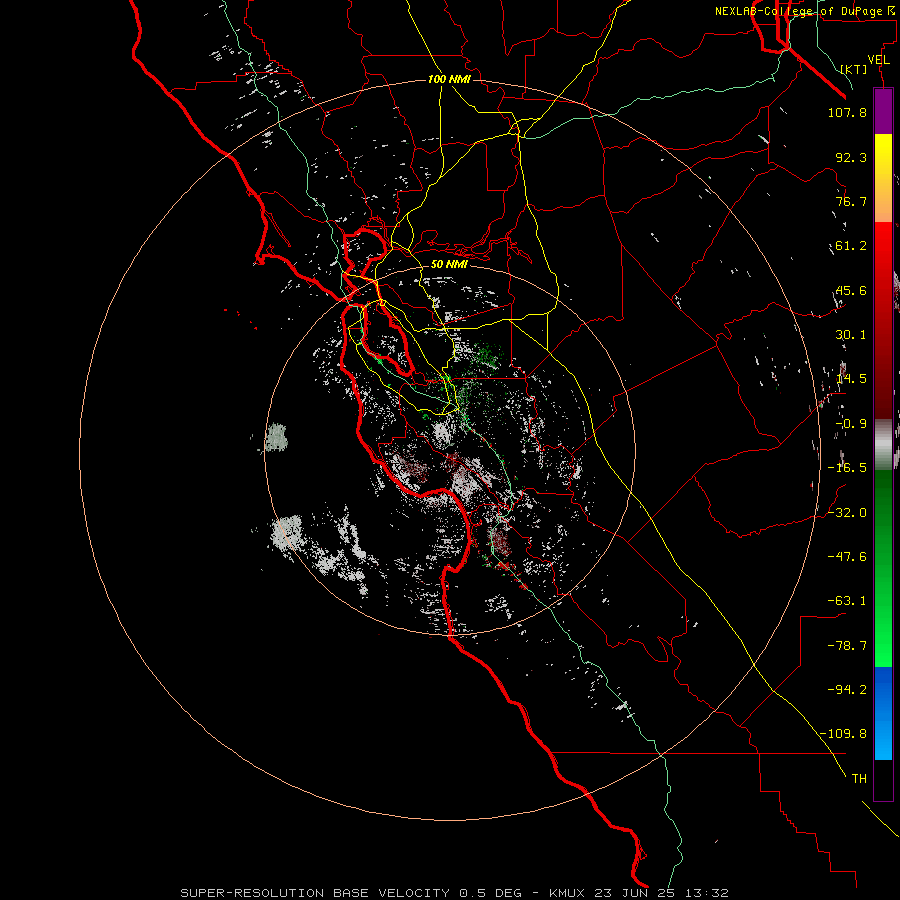Click the blue segment of velocity color bar
This screenshot has width=900, height=900.
[883, 713]
